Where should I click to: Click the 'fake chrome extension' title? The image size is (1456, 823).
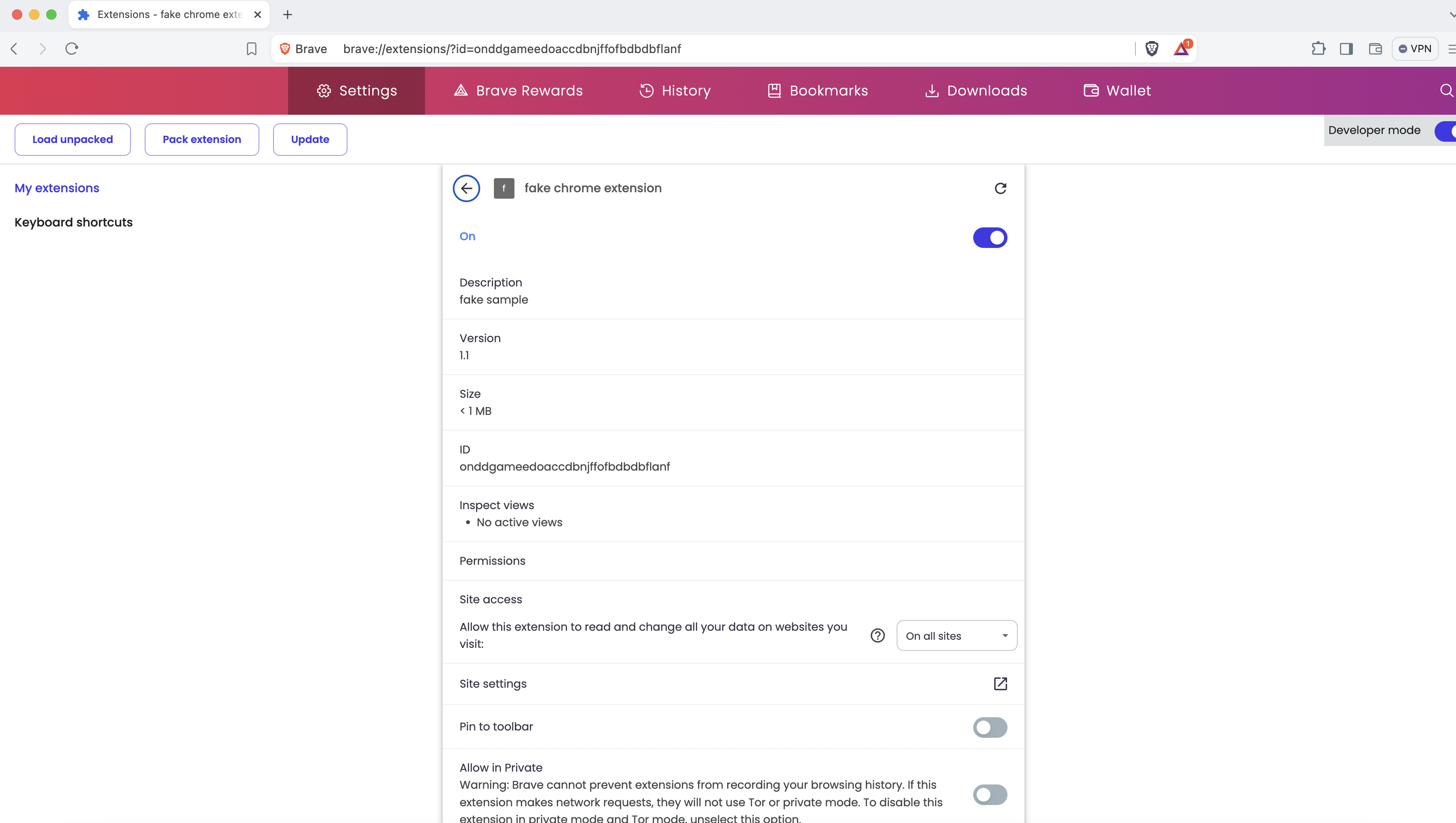pyautogui.click(x=593, y=188)
